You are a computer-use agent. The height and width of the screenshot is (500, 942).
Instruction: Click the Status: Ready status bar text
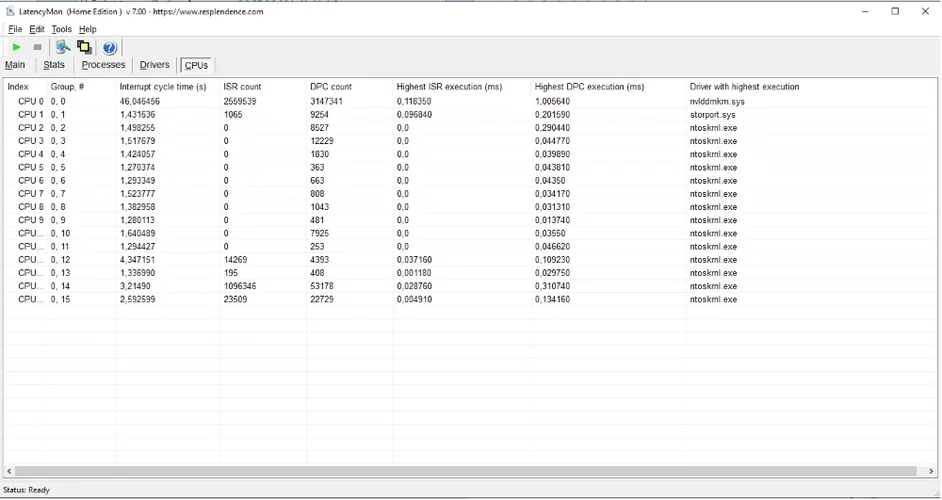[x=26, y=490]
